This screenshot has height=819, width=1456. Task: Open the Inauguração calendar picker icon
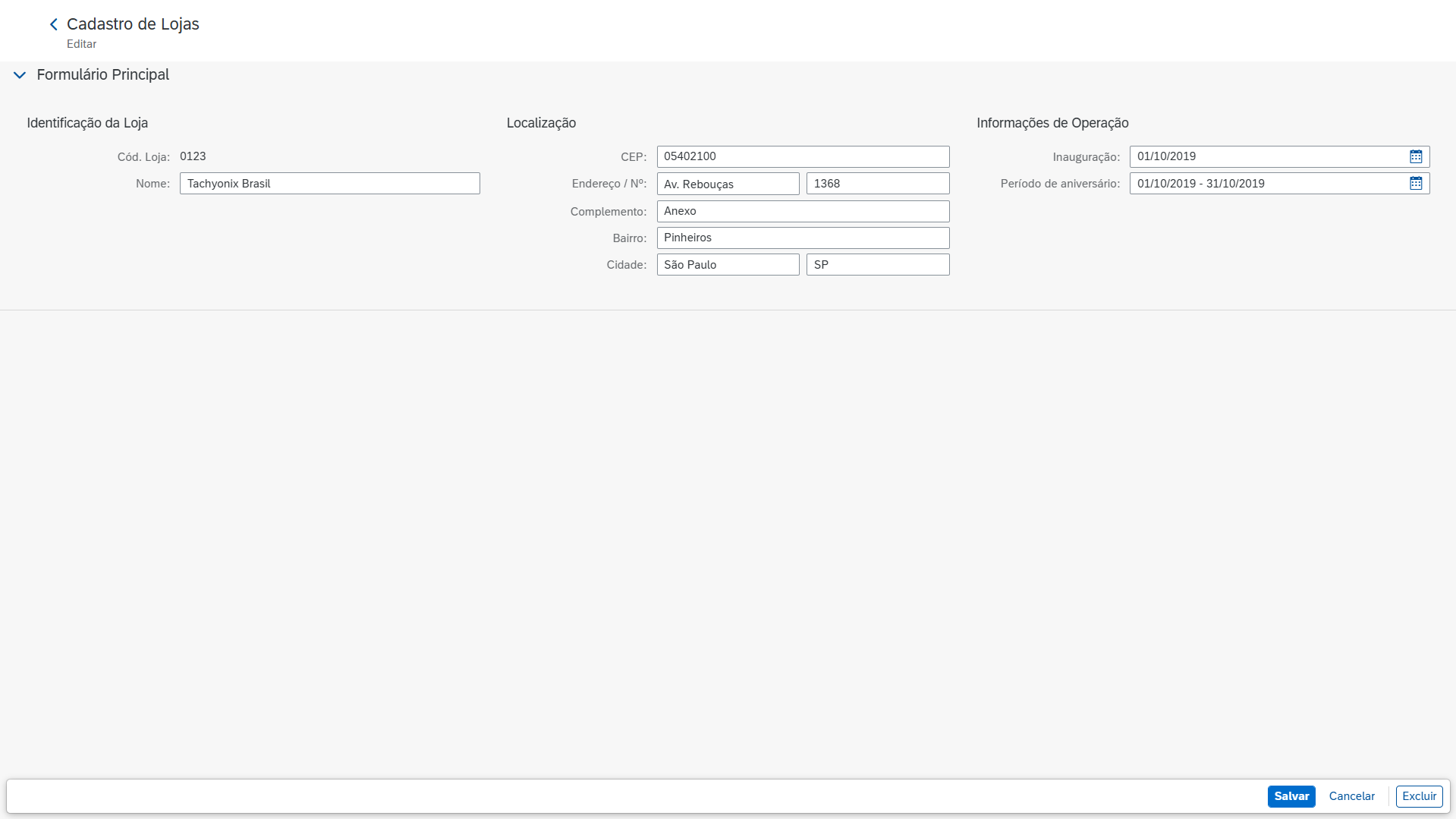tap(1415, 156)
